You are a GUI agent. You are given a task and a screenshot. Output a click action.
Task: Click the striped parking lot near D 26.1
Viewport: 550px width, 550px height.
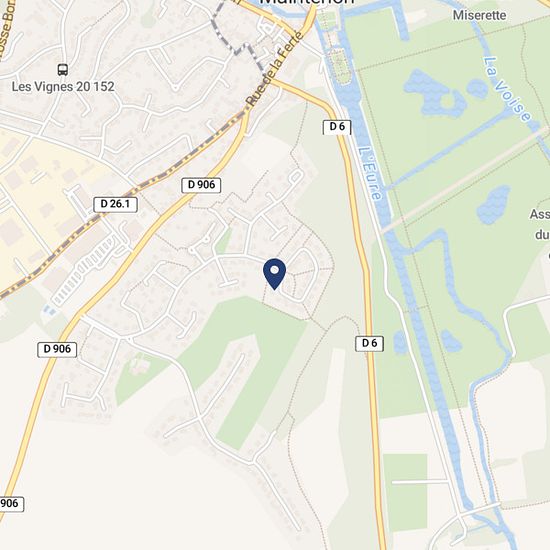click(x=84, y=268)
